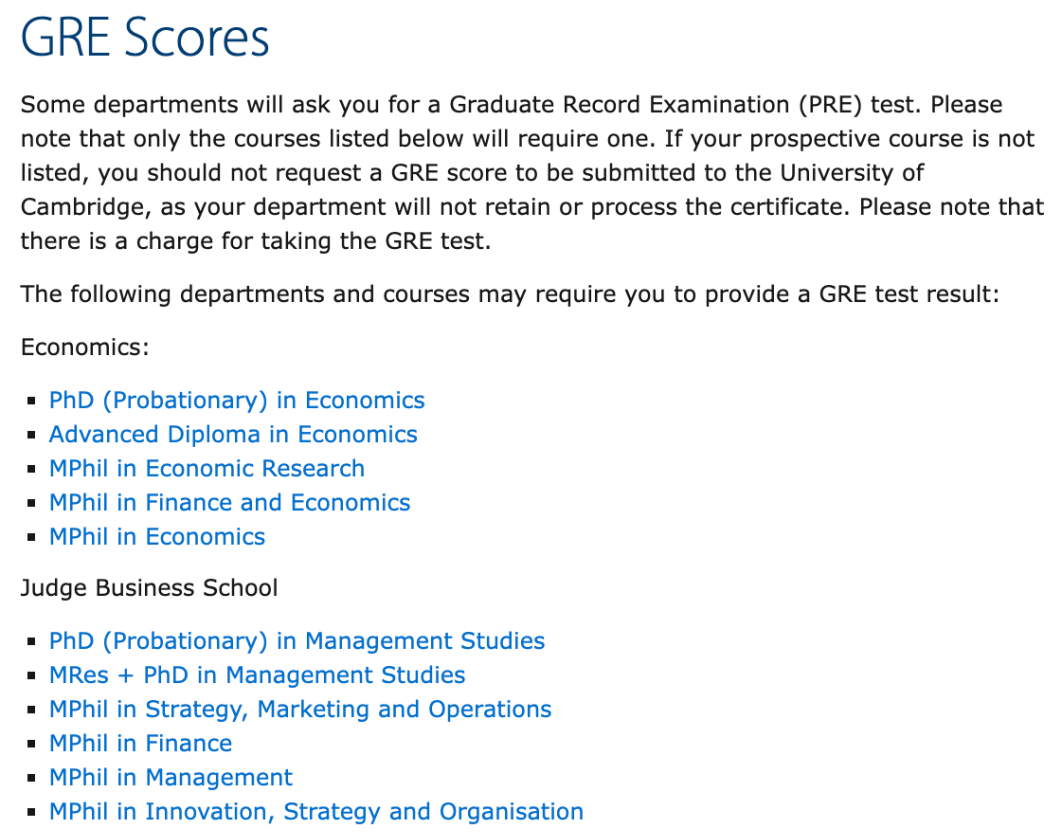Go to MPhil in Economic Research
The image size is (1057, 835).
(207, 469)
